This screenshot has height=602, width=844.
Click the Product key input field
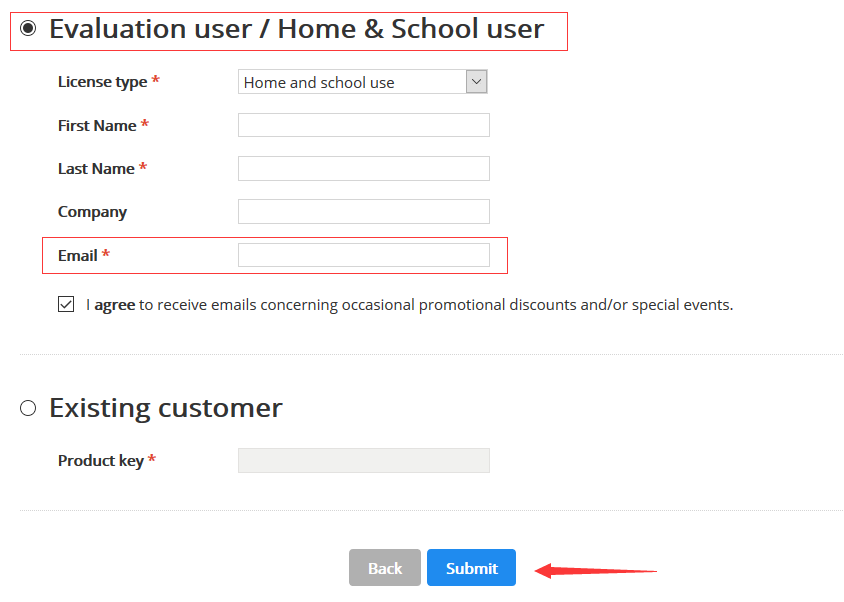click(364, 460)
